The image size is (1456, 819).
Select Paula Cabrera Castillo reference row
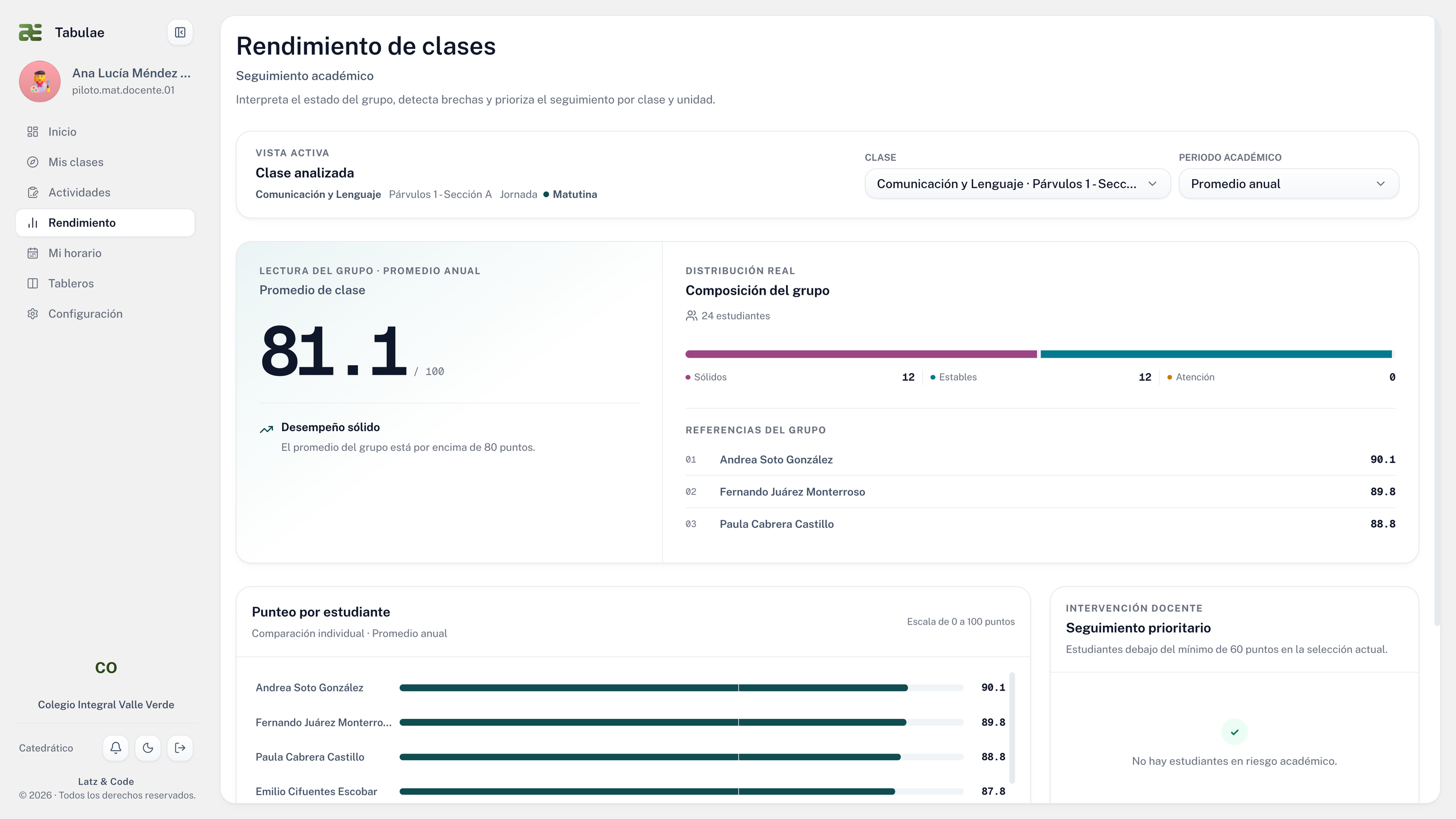tap(1040, 524)
